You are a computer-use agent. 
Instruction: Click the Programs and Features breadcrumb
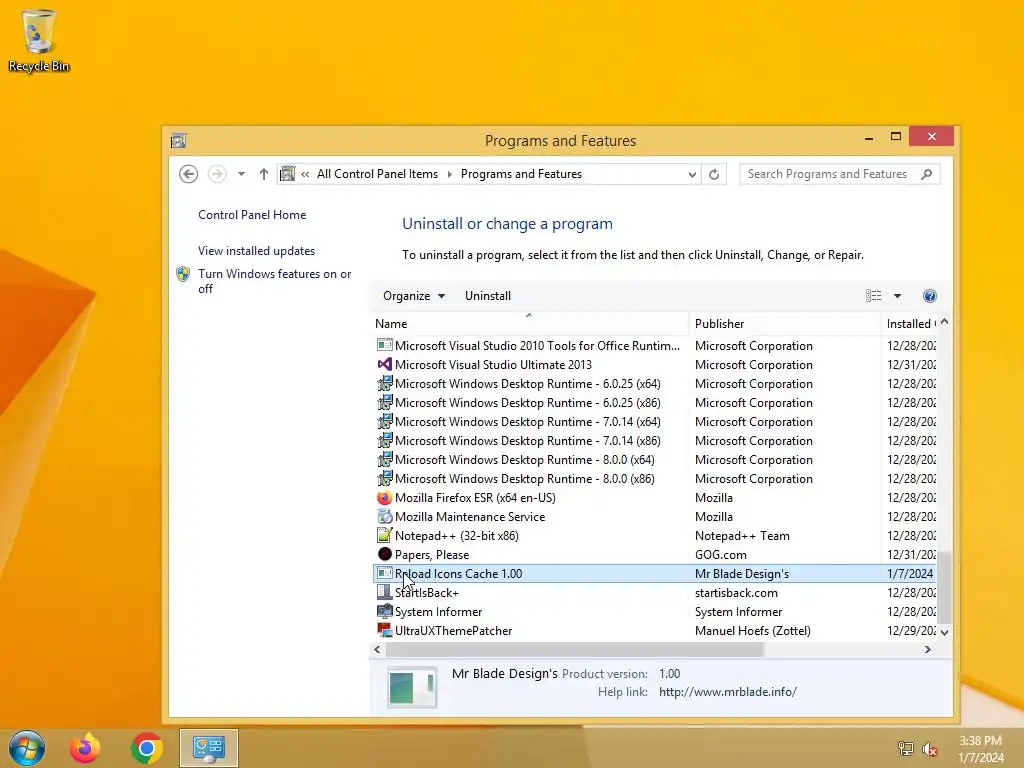pos(521,174)
